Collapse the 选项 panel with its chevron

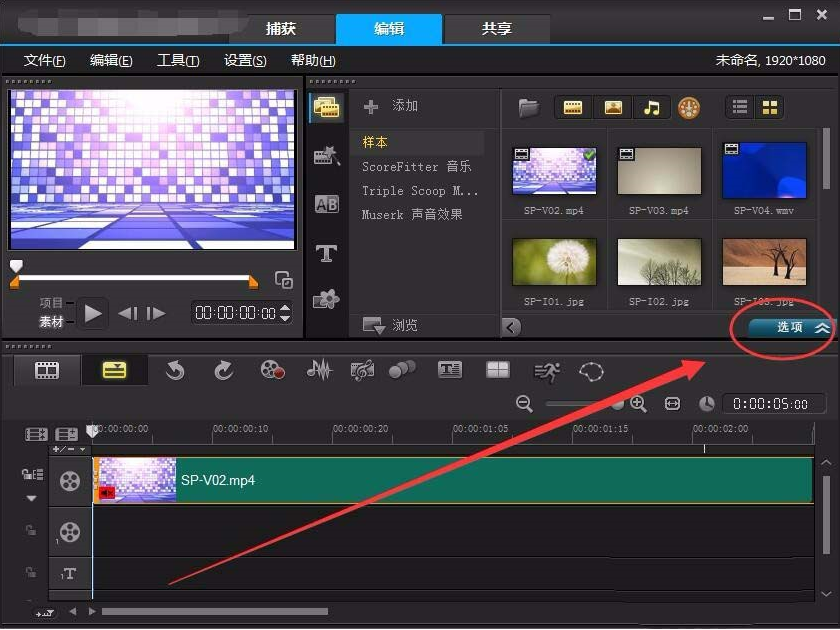821,327
